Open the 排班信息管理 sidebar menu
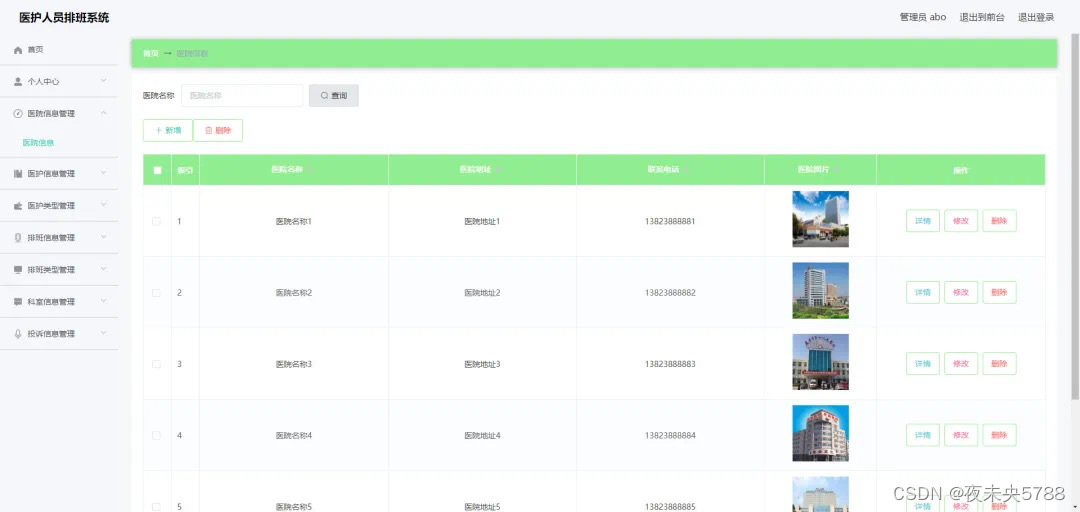This screenshot has height=512, width=1080. pos(59,238)
